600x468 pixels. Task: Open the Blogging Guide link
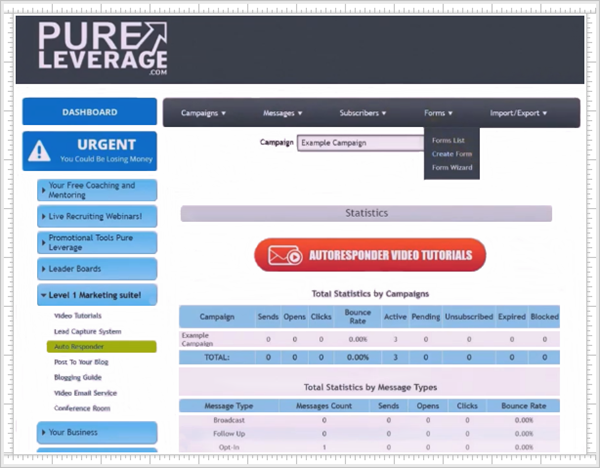pyautogui.click(x=78, y=377)
